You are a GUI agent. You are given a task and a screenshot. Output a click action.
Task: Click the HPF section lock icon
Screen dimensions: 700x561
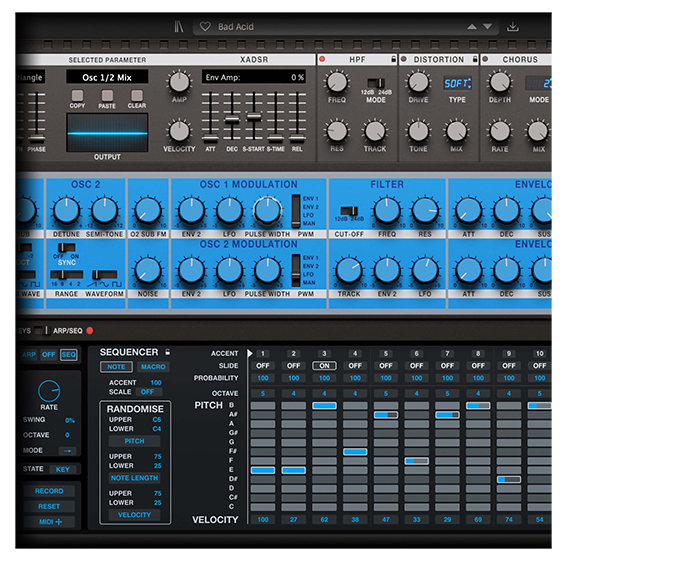(393, 60)
